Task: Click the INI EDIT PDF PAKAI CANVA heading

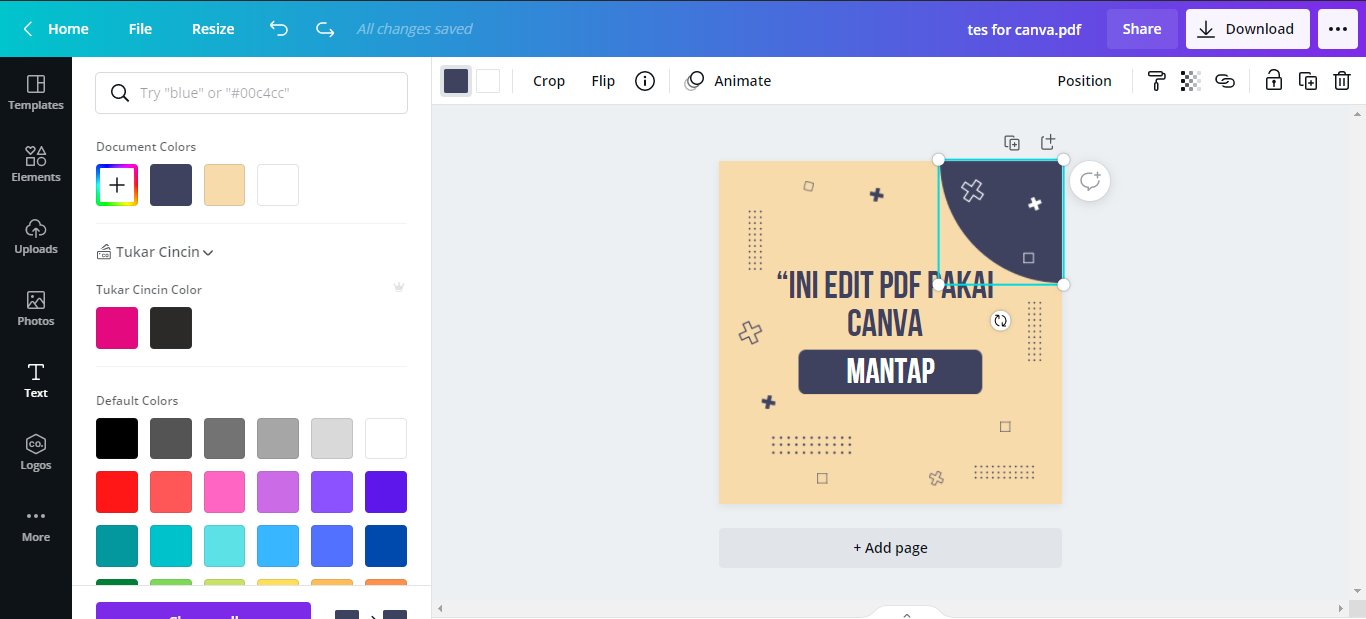Action: click(885, 304)
